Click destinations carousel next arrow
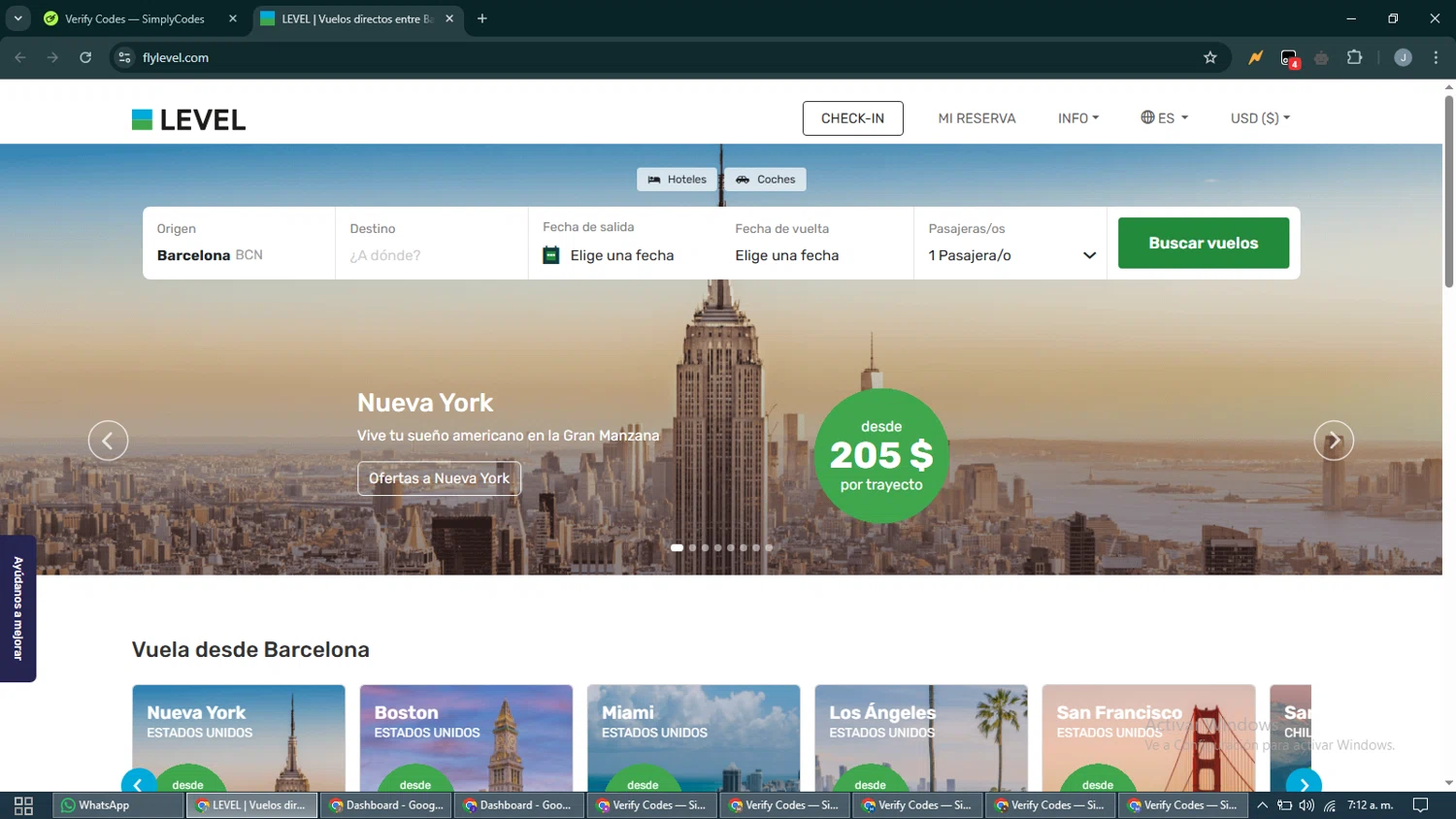1456x819 pixels. click(x=1304, y=782)
